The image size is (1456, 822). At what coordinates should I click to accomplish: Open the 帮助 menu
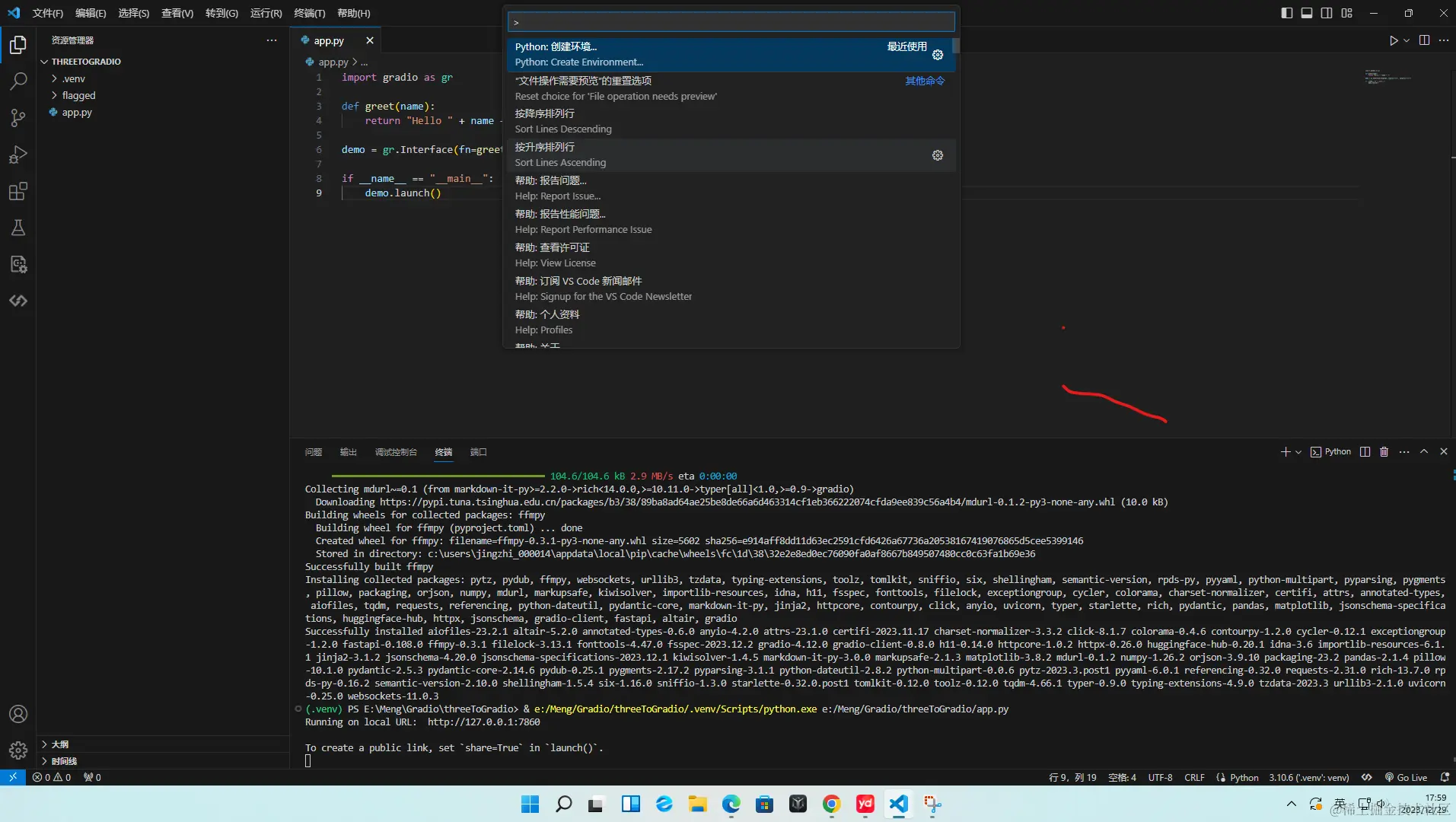point(352,13)
